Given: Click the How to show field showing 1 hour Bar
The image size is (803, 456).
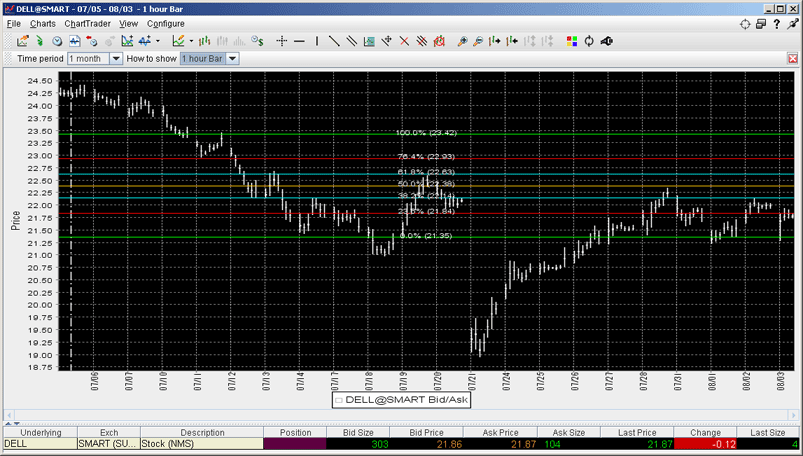Looking at the screenshot, I should 203,58.
